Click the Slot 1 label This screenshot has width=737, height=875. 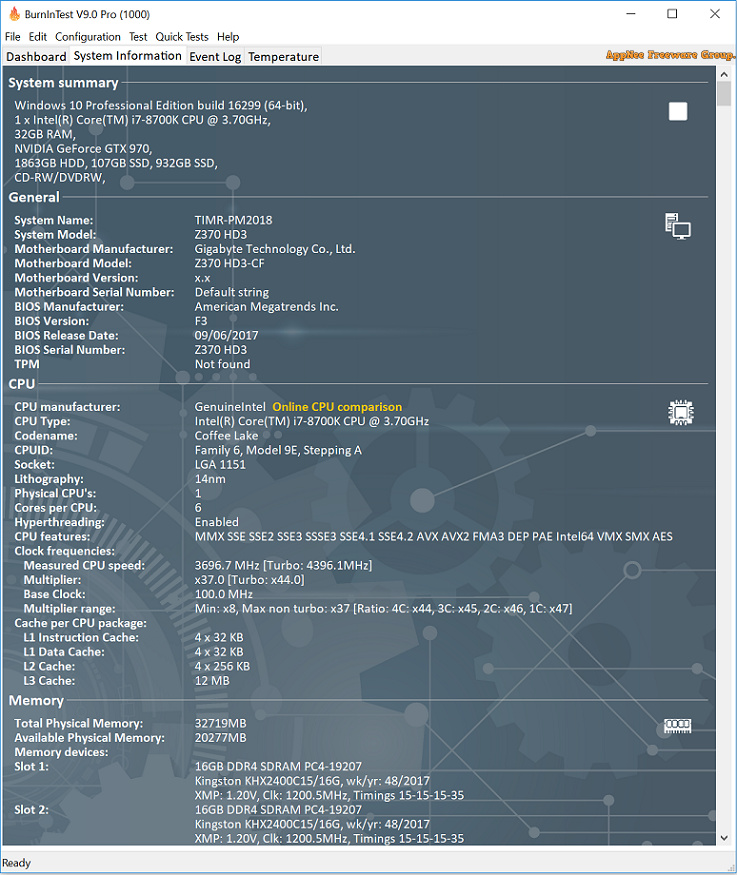coord(31,767)
